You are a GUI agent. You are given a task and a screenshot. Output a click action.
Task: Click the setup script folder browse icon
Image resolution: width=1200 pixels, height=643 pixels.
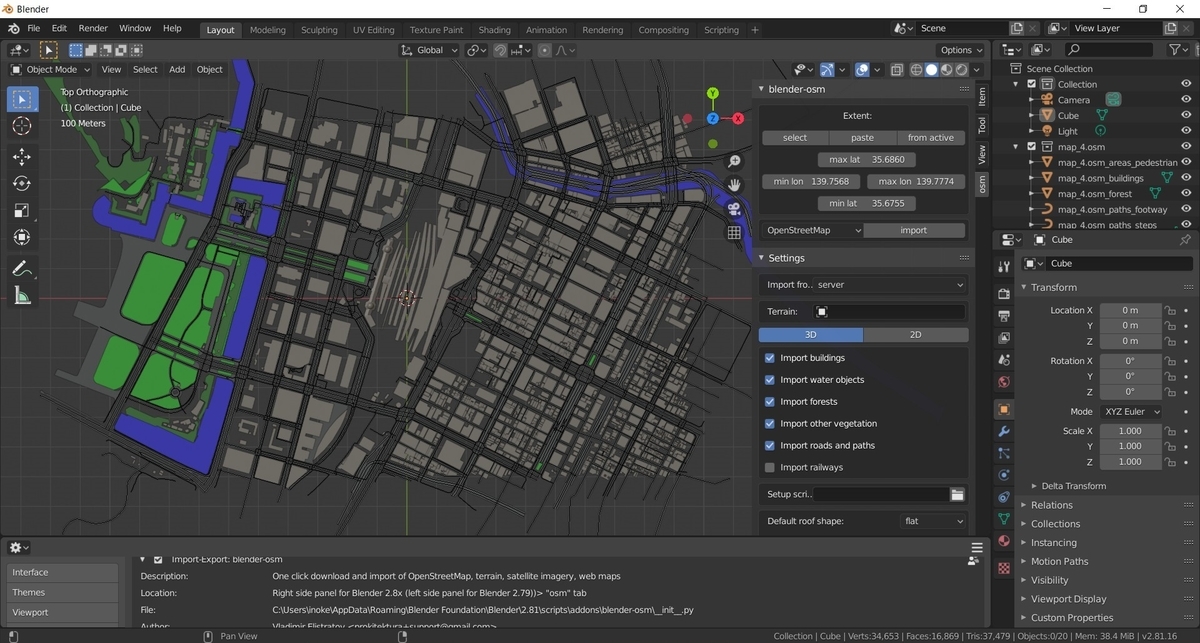[x=957, y=494]
